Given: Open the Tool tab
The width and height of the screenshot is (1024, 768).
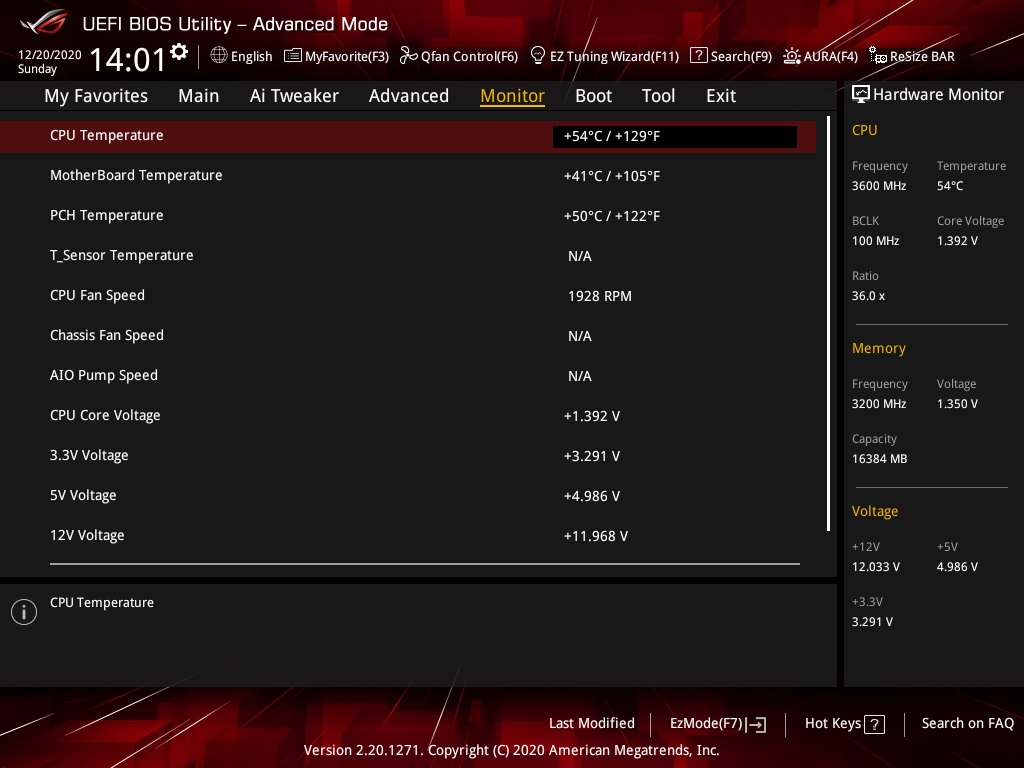Looking at the screenshot, I should click(658, 96).
